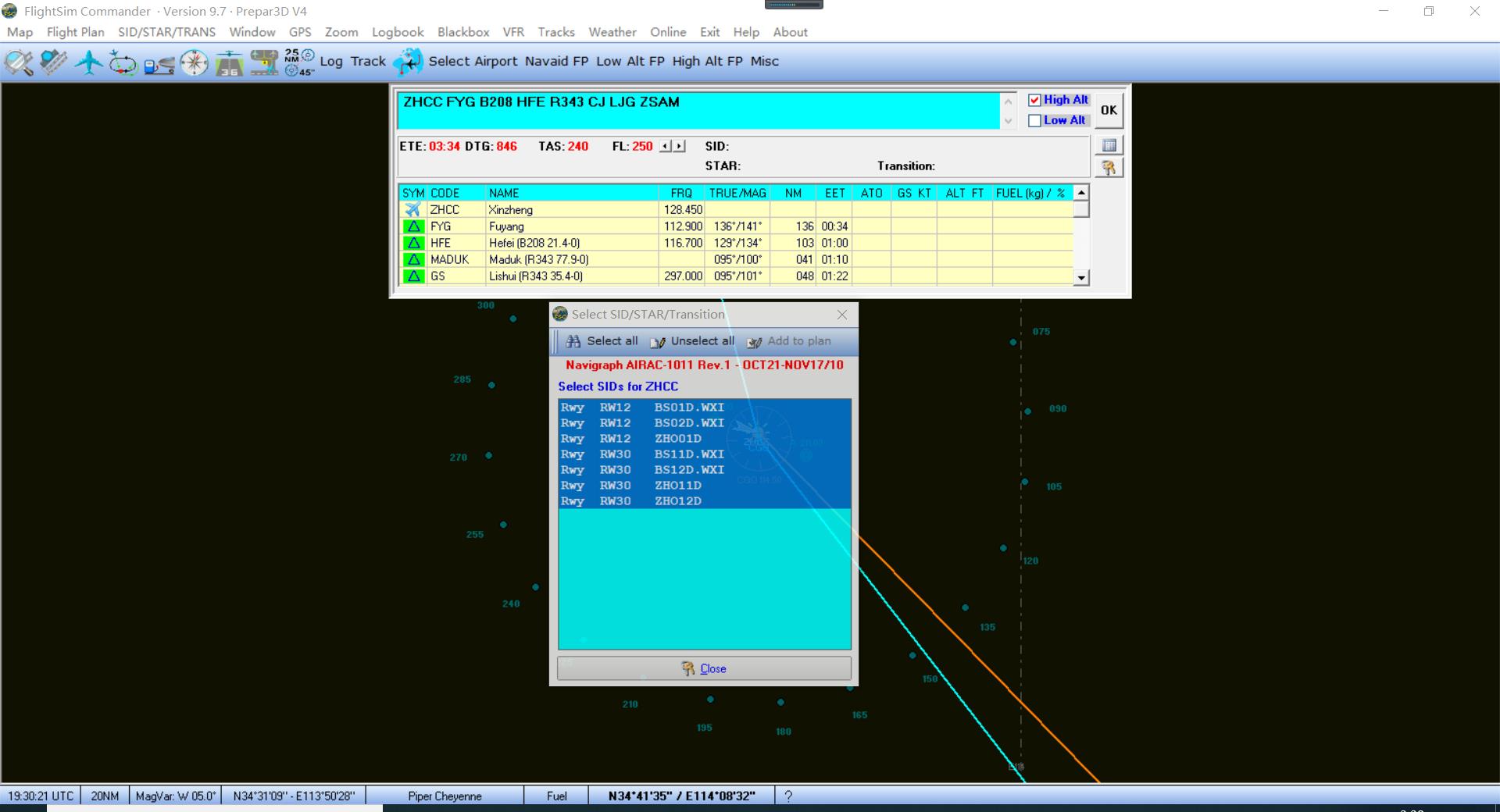1500x812 pixels.
Task: Select SID RW30 ZHO11D
Action: pos(704,486)
